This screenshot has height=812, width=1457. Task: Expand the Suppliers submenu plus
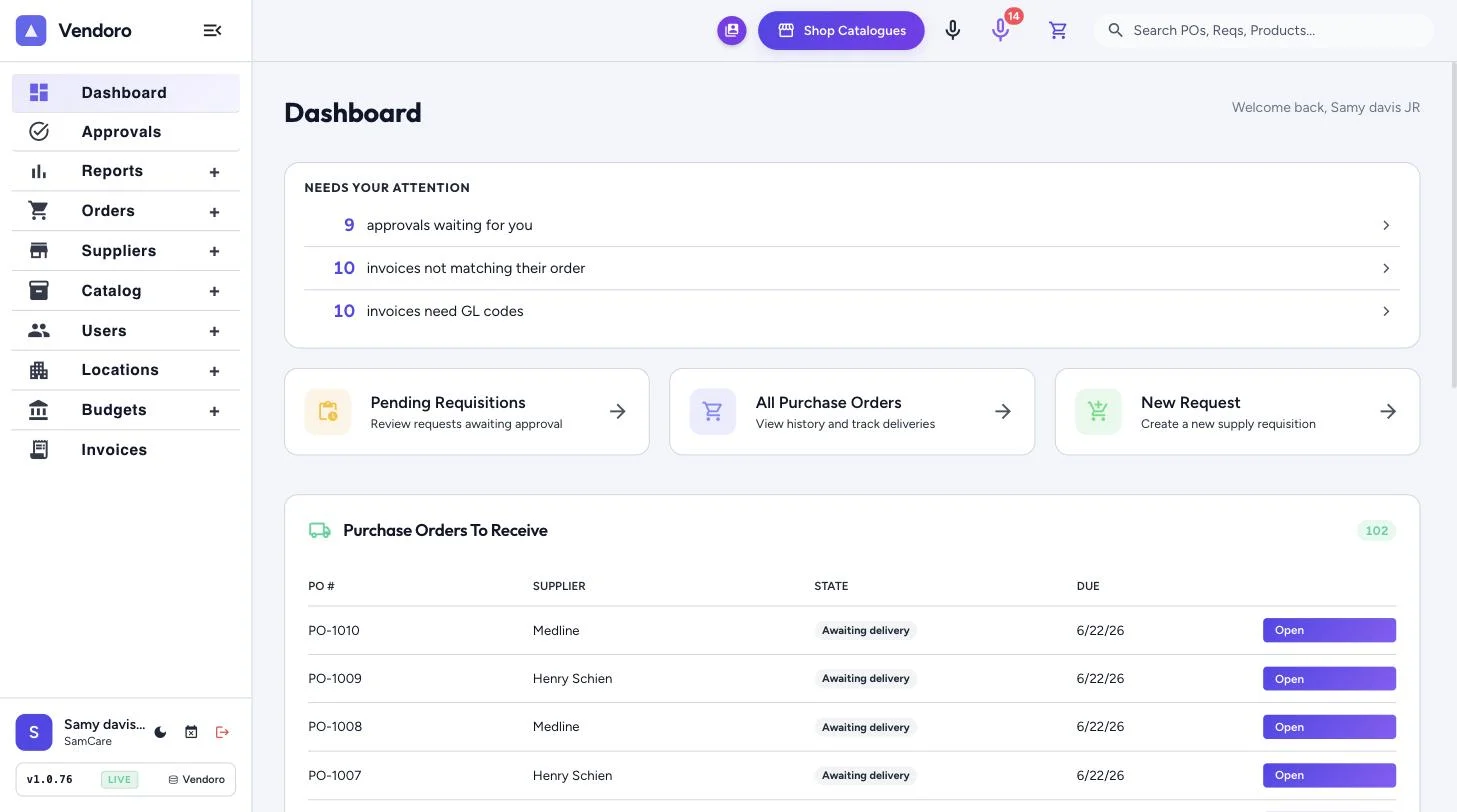pyautogui.click(x=214, y=252)
